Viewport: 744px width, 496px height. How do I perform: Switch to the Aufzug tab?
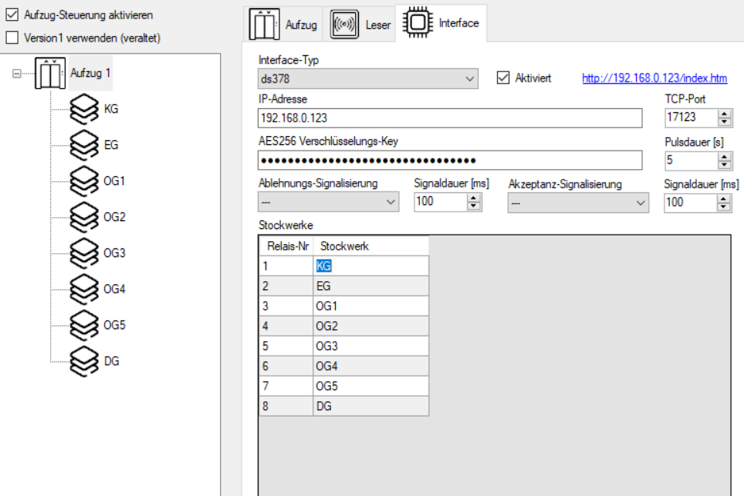pos(284,23)
